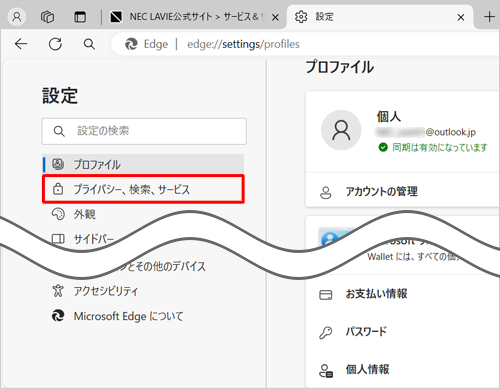Image resolution: width=500 pixels, height=389 pixels.
Task: Click 同期は有効になっています status text
Action: click(440, 147)
